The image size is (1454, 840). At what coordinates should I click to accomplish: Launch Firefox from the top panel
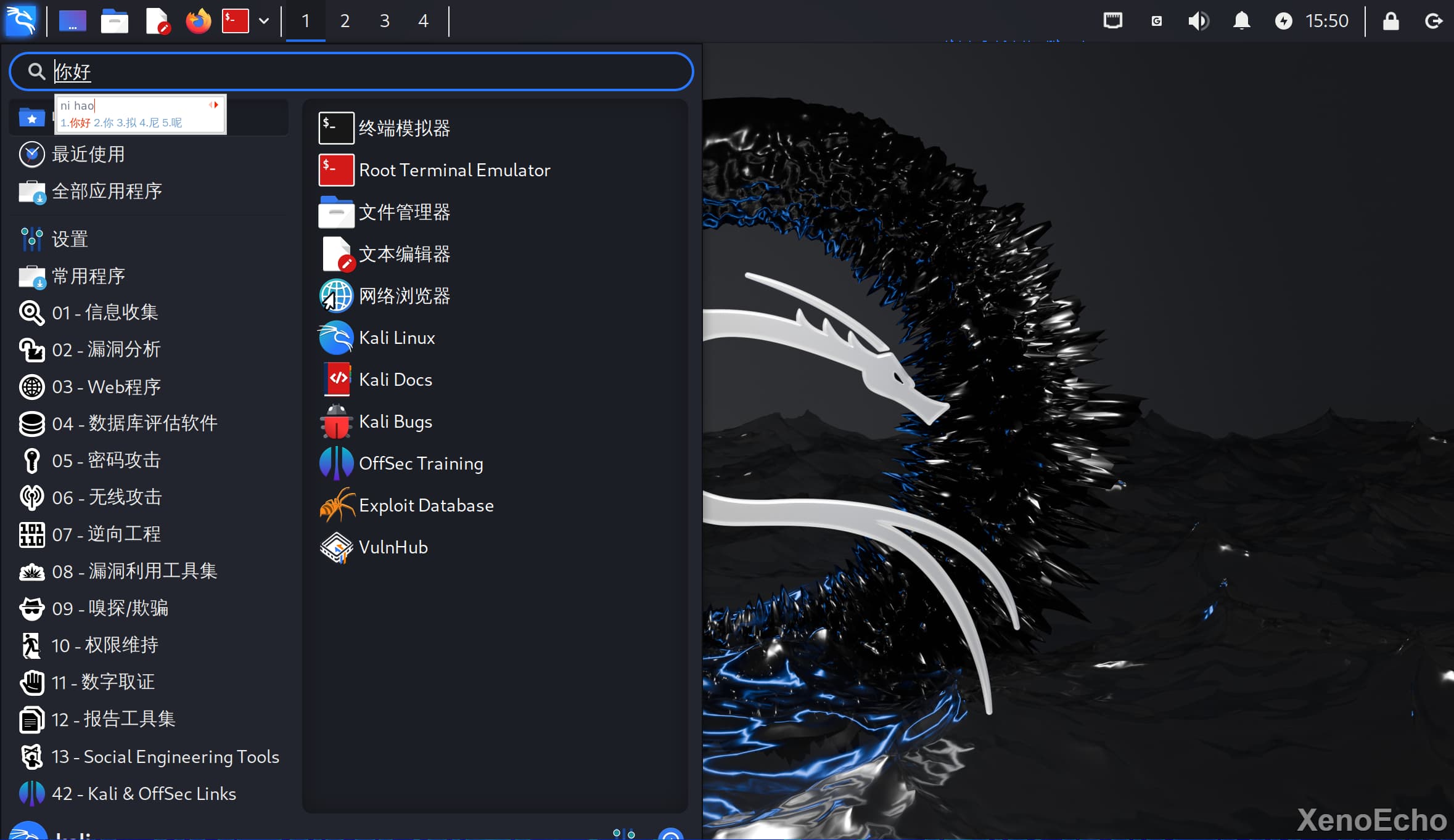click(x=198, y=21)
